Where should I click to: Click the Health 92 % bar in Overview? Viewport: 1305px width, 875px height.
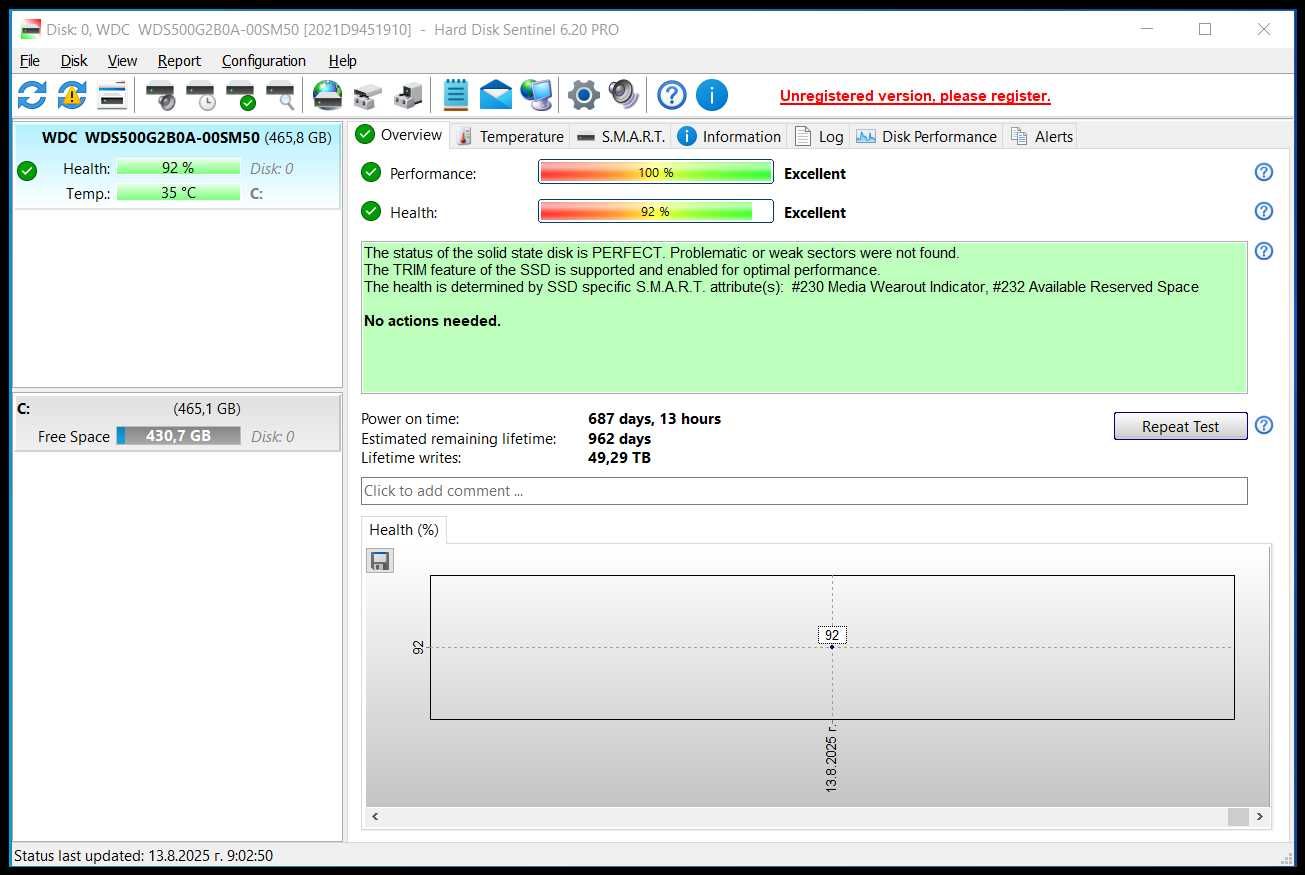(656, 211)
